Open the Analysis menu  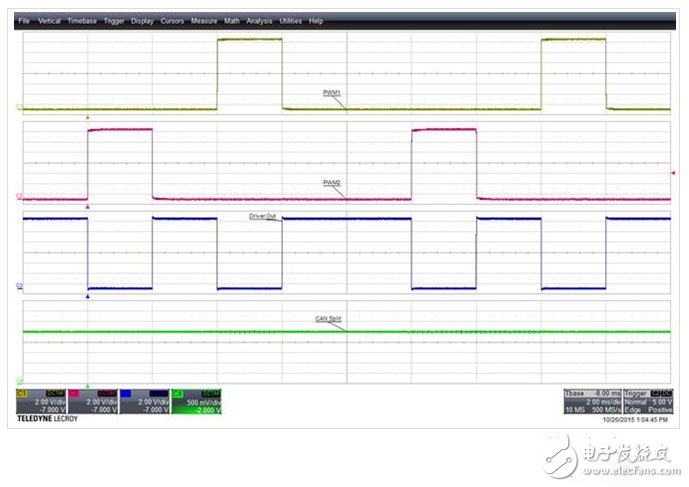coord(259,21)
